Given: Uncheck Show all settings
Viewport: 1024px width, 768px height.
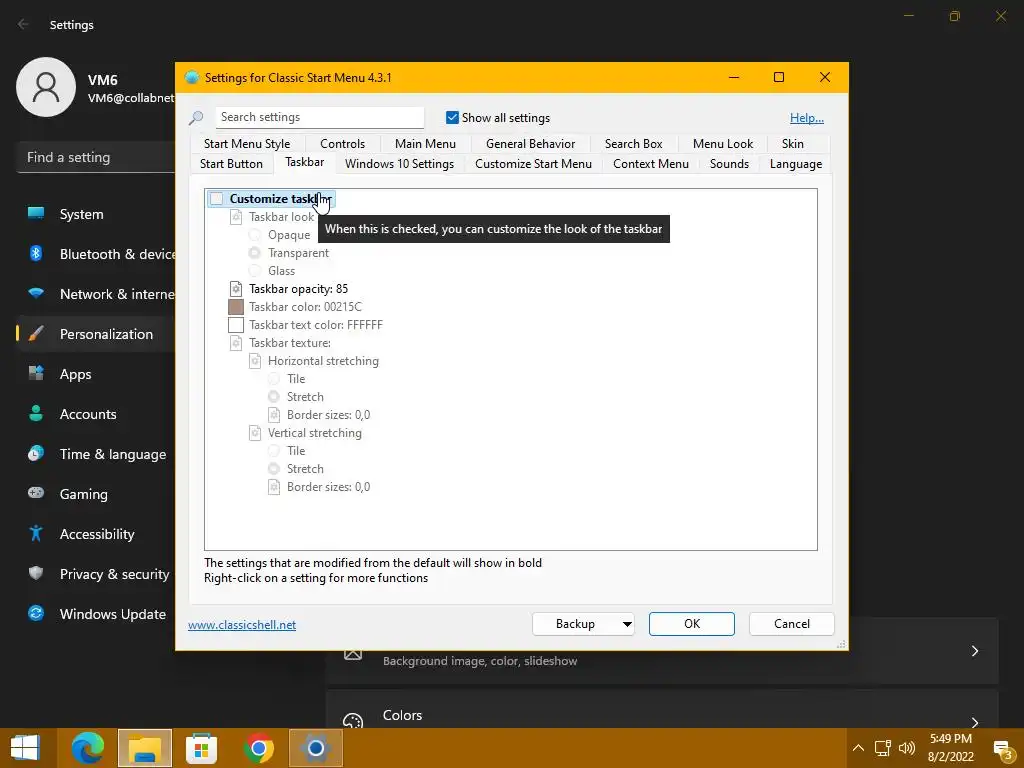Looking at the screenshot, I should (x=452, y=118).
